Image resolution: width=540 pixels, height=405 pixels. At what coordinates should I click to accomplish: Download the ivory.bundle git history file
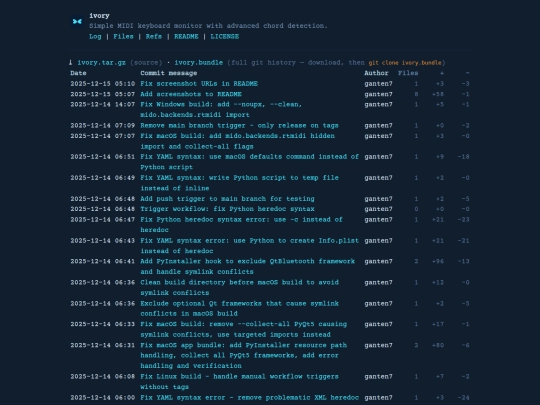[x=198, y=63]
